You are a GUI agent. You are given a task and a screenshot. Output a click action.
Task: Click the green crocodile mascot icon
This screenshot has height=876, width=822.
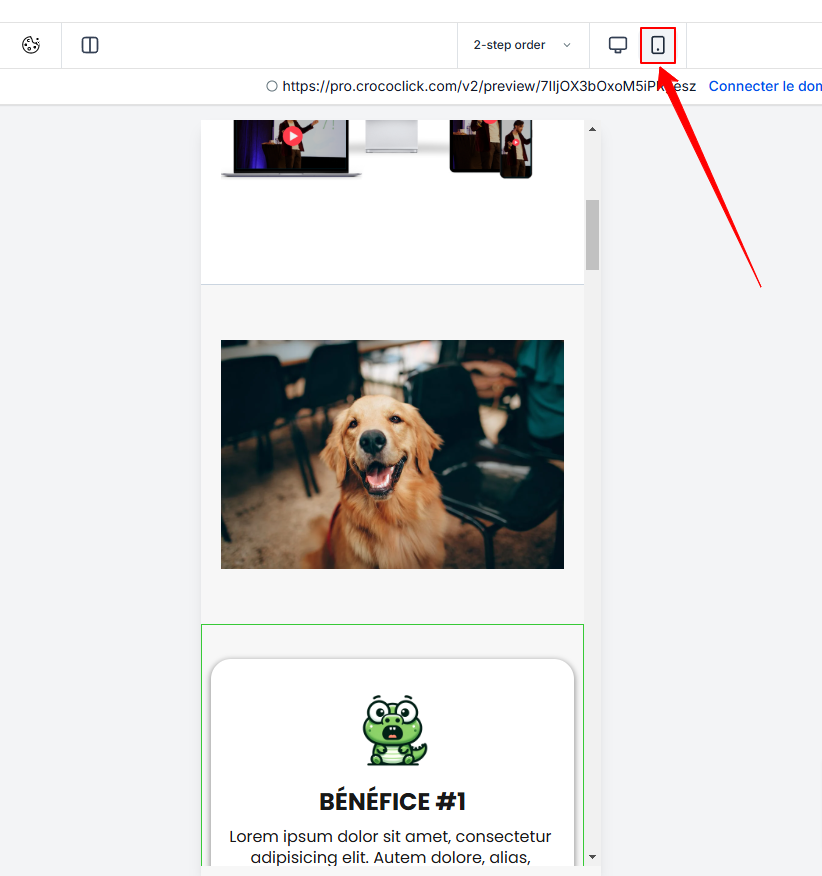[393, 730]
